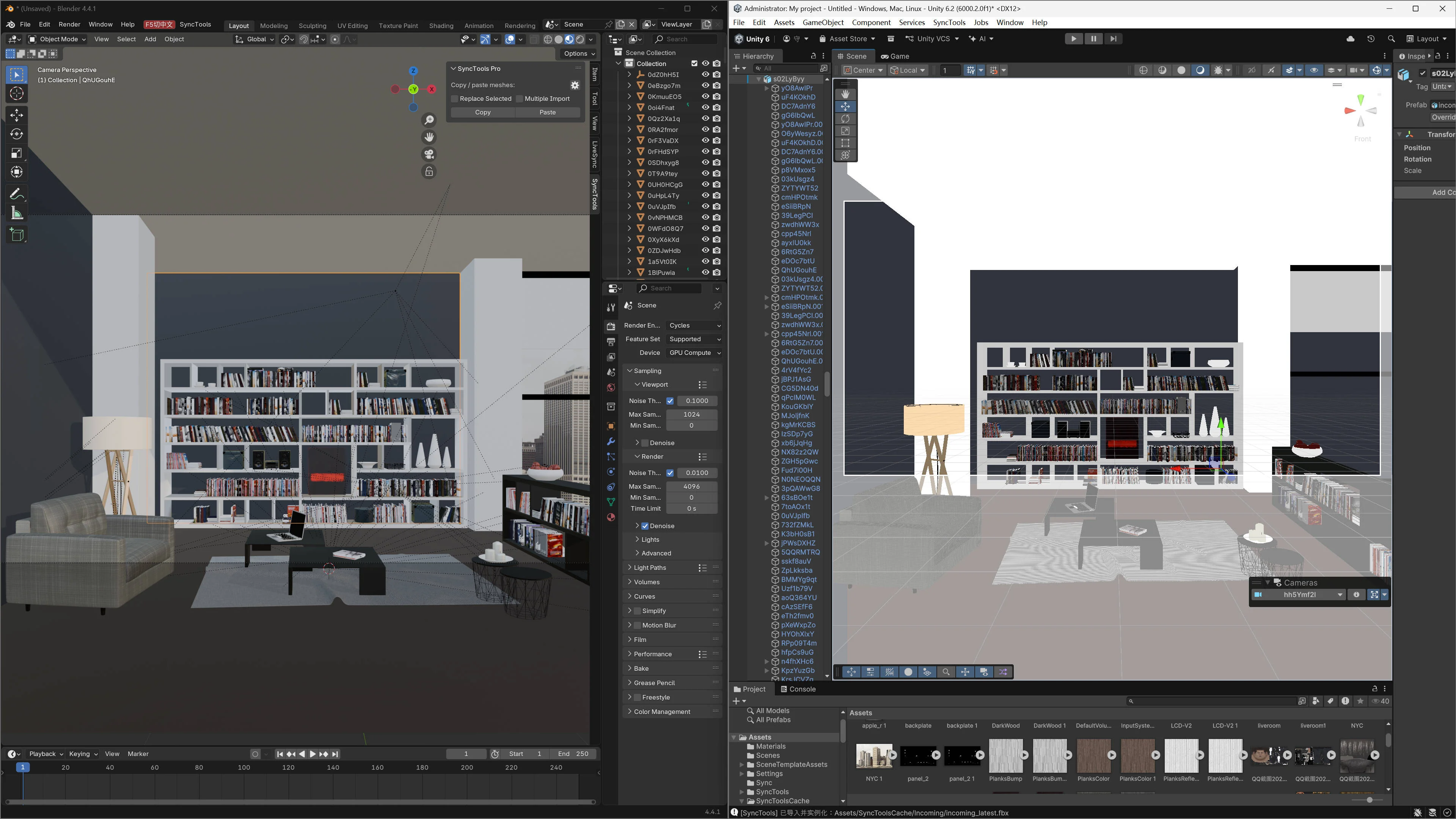The height and width of the screenshot is (819, 1456).
Task: Open the Device GPU Compute dropdown
Action: point(694,353)
